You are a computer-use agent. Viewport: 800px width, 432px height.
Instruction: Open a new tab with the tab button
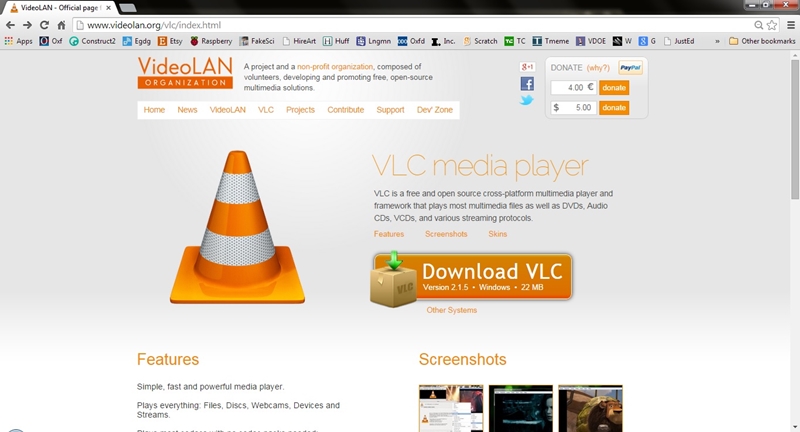tap(128, 8)
